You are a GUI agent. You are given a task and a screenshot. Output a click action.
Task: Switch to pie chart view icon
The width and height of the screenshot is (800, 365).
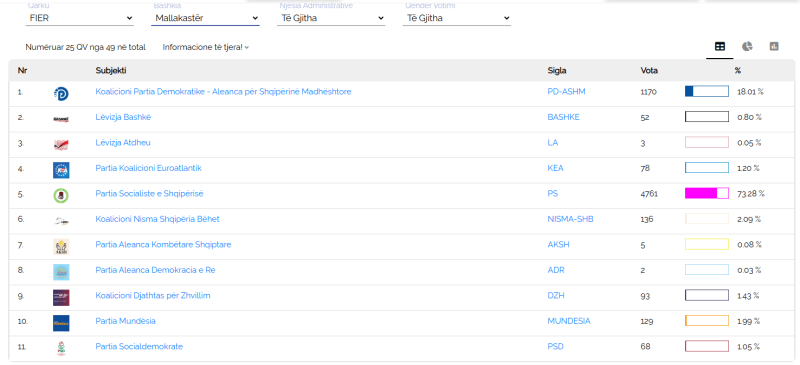point(747,46)
